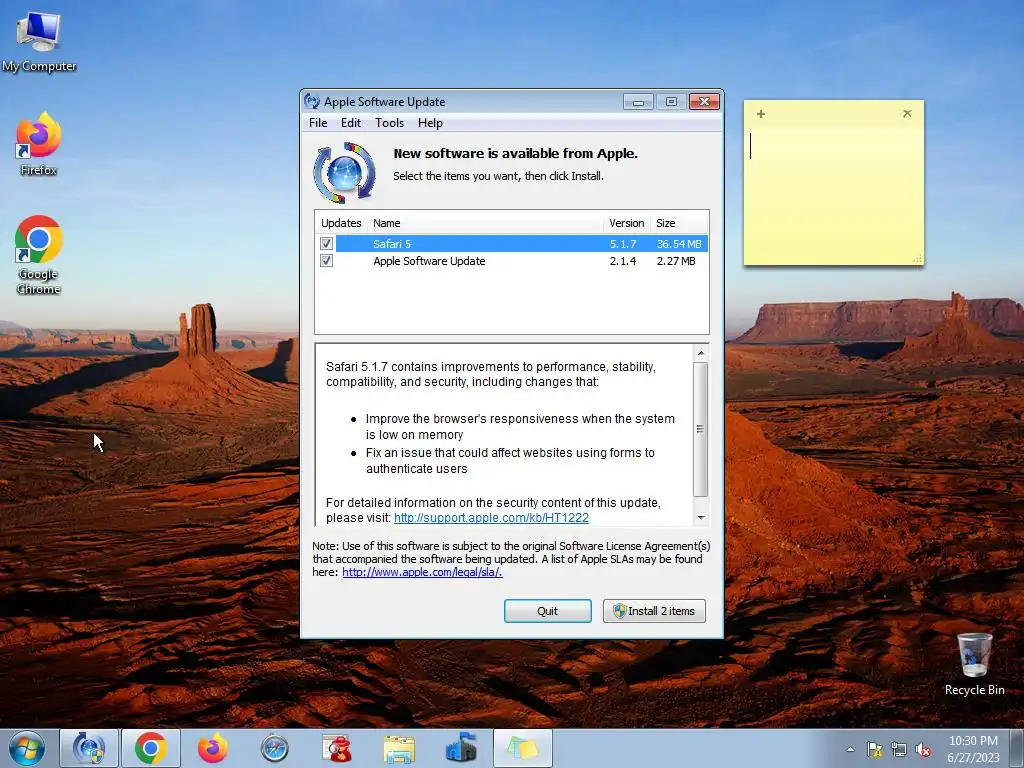Click description scrollbar down arrow

[x=701, y=518]
